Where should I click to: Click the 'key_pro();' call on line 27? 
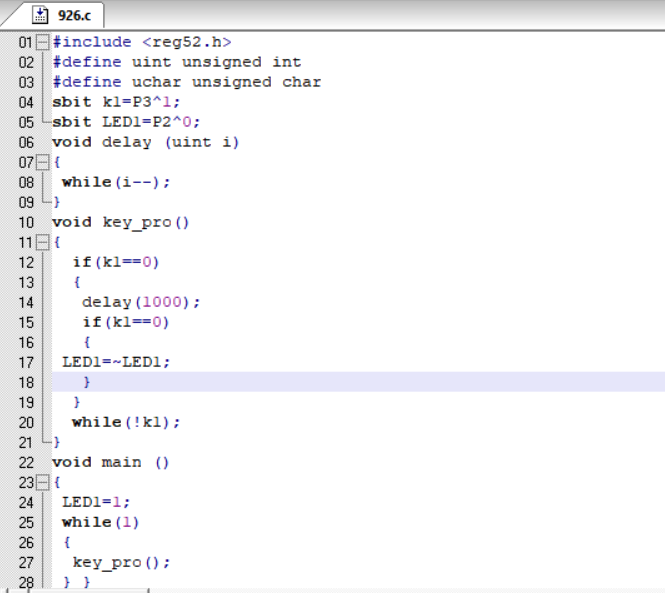[121, 563]
